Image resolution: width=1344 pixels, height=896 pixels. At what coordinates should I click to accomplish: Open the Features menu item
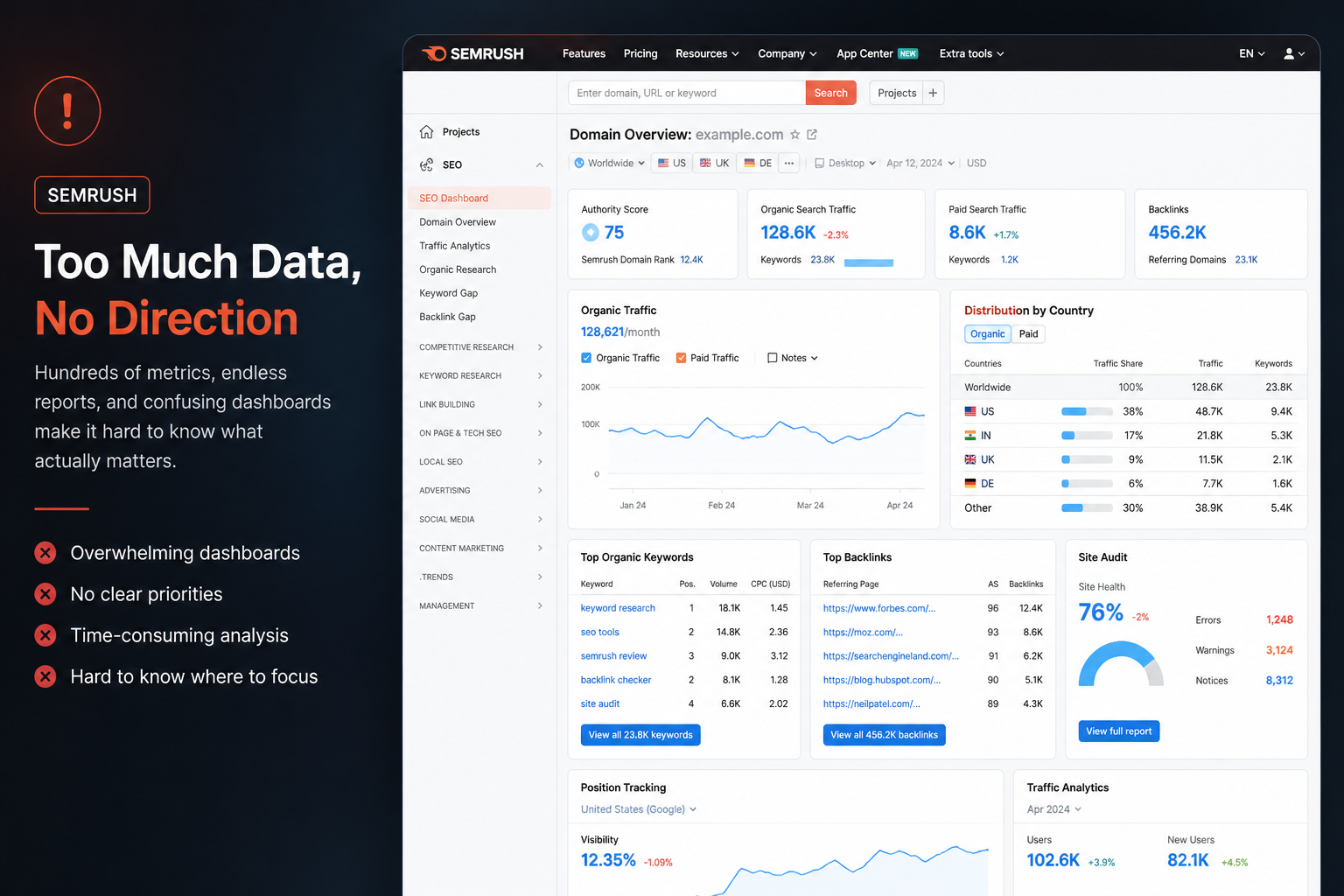tap(584, 53)
